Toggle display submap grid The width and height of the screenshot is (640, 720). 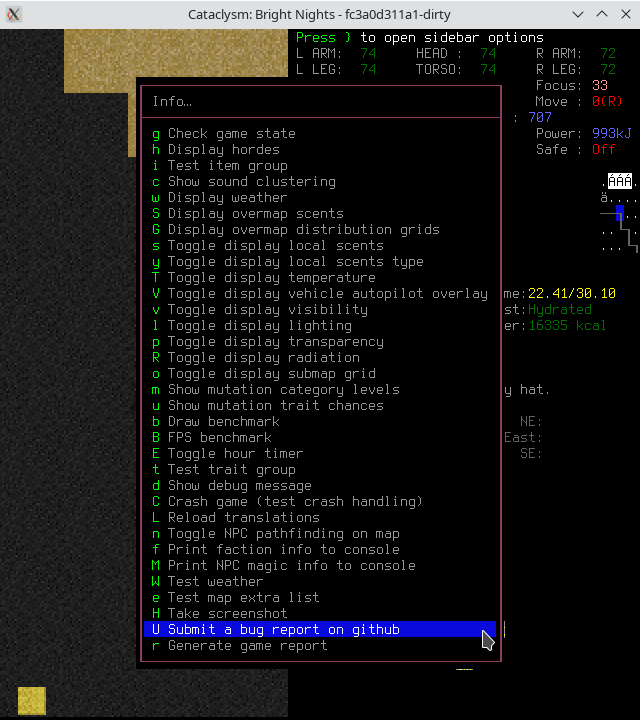pos(320,374)
